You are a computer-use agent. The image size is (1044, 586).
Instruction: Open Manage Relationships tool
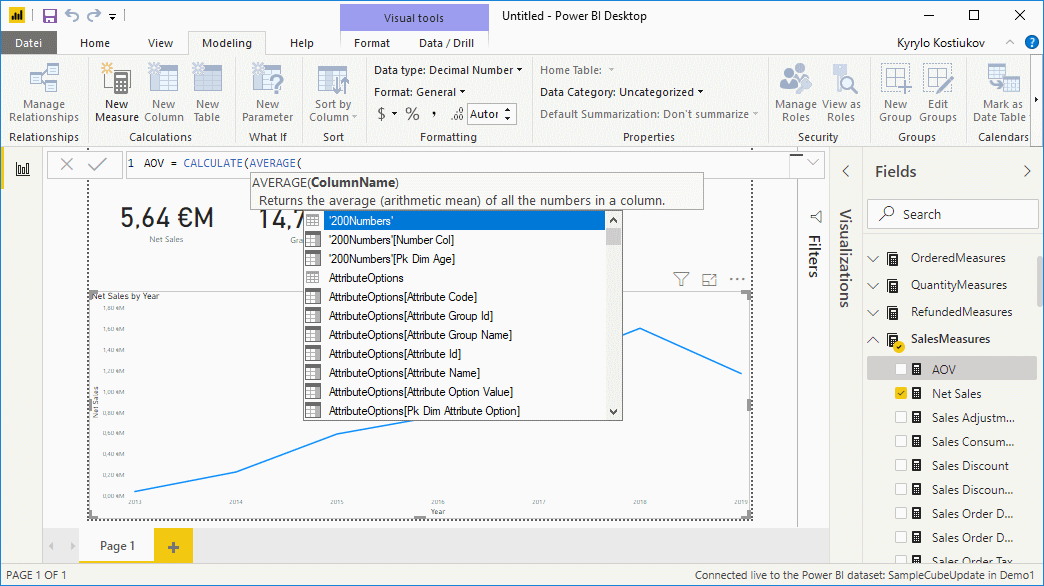(x=44, y=93)
